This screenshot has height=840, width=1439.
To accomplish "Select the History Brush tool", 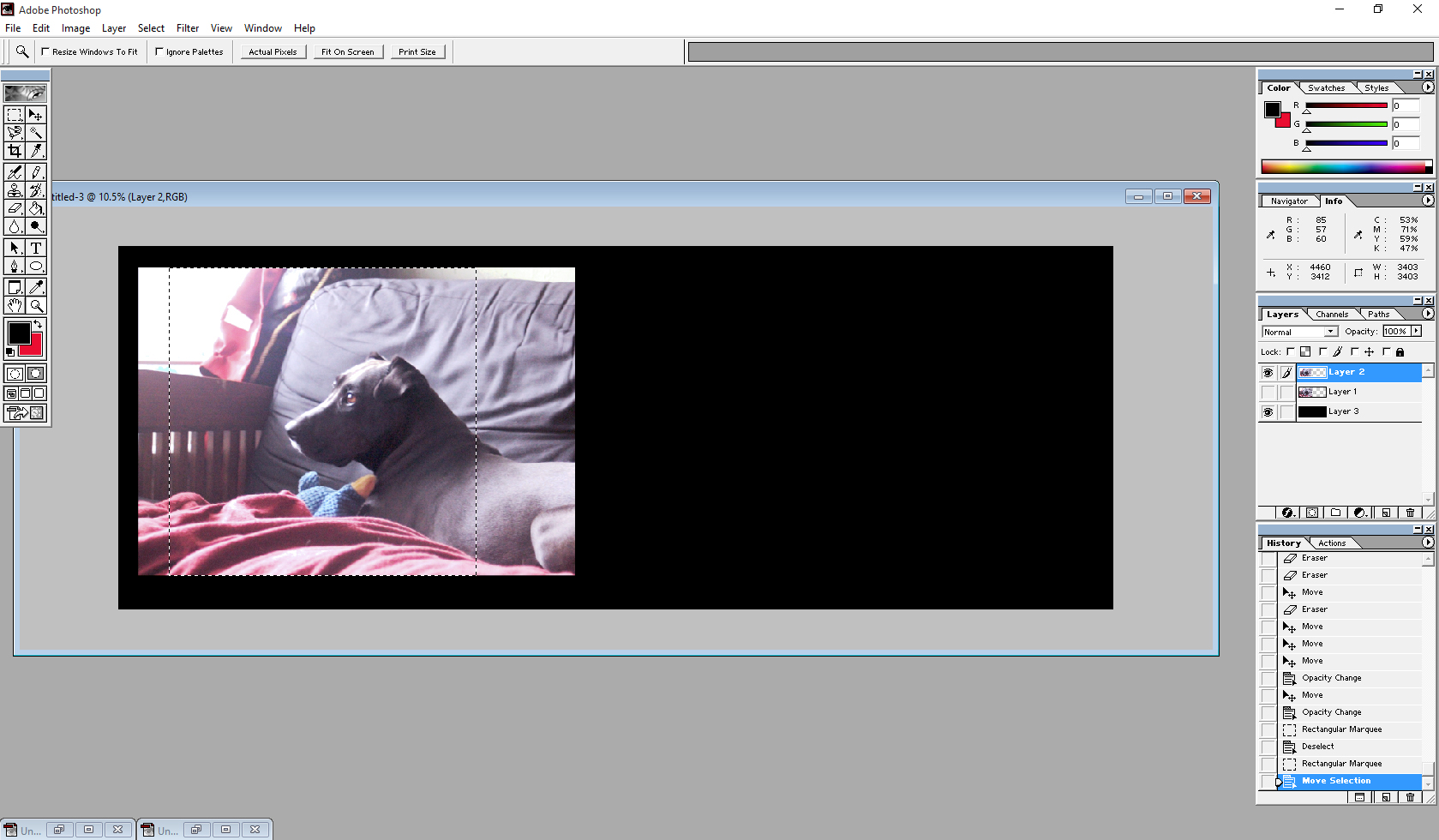I will click(x=36, y=190).
